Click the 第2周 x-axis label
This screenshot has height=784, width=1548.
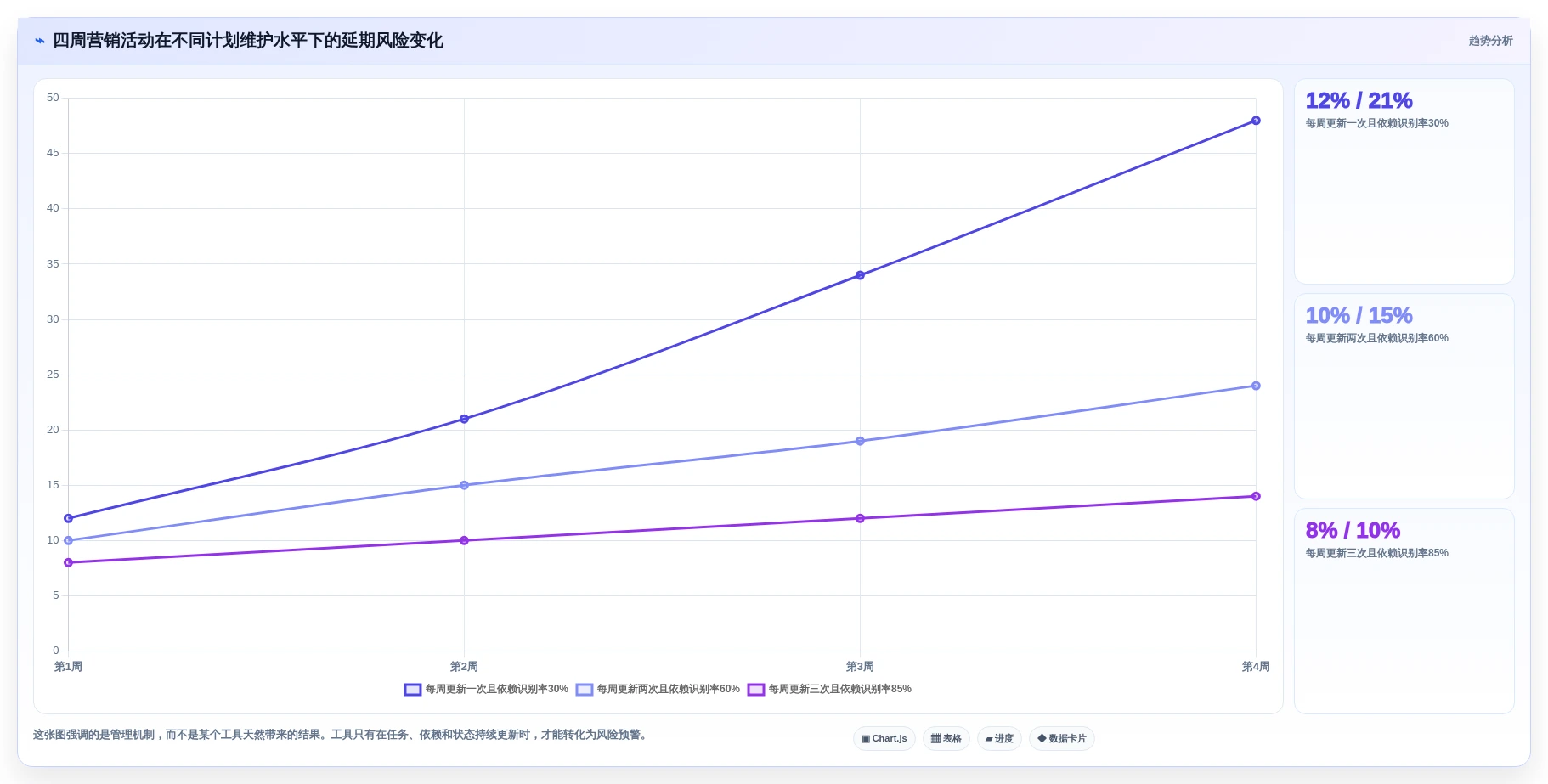tap(464, 667)
